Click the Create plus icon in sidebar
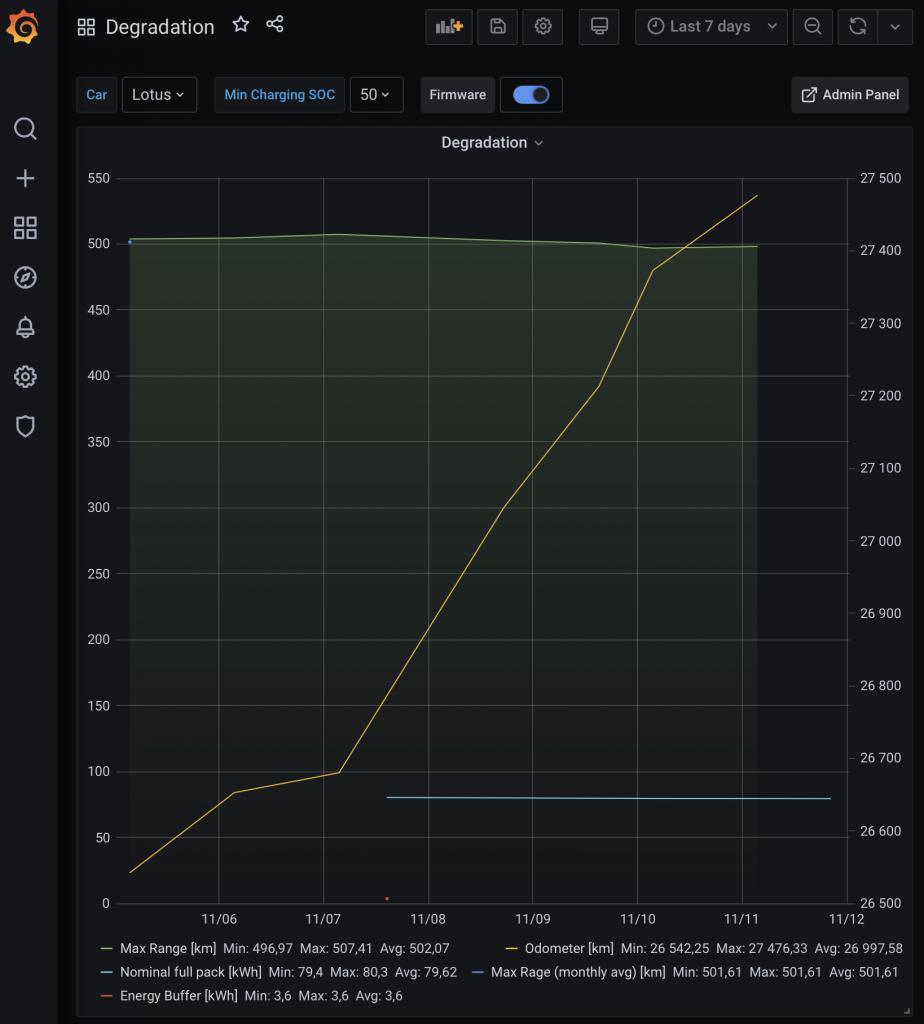 pyautogui.click(x=25, y=178)
